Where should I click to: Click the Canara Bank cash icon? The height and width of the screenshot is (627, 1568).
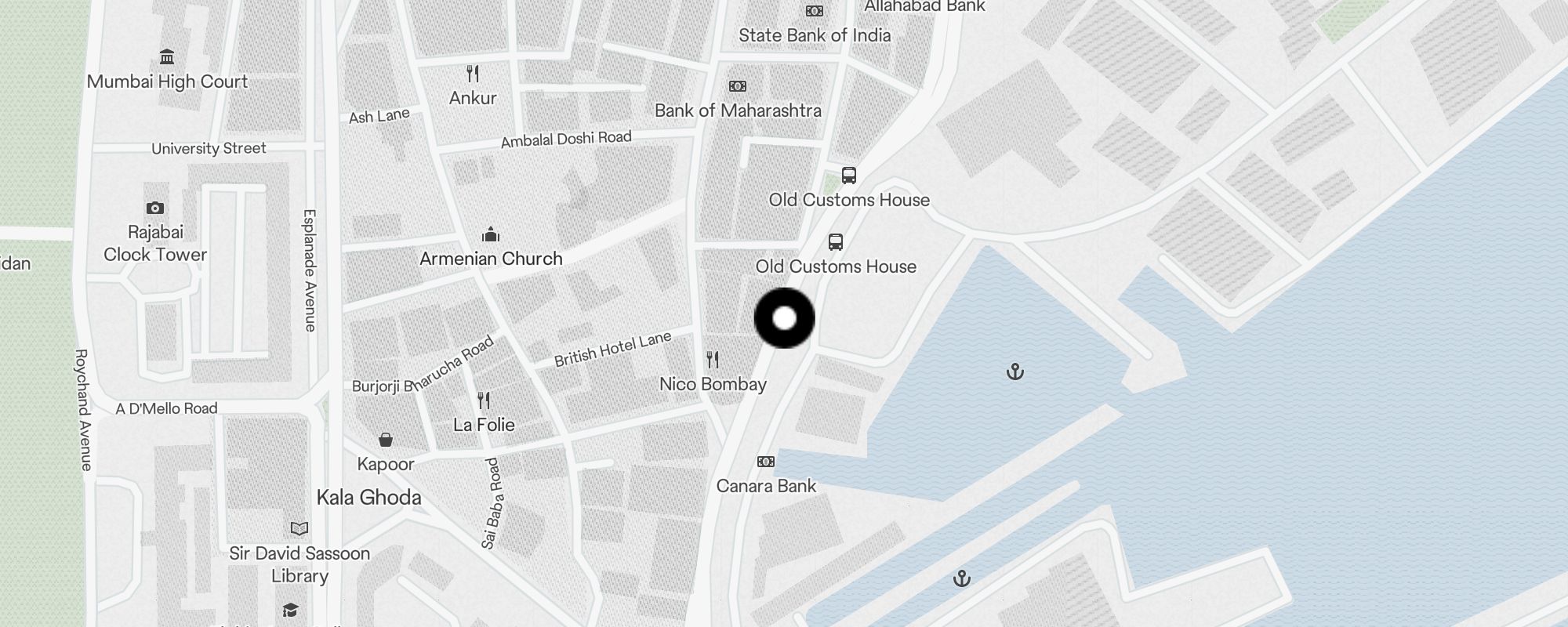(766, 462)
